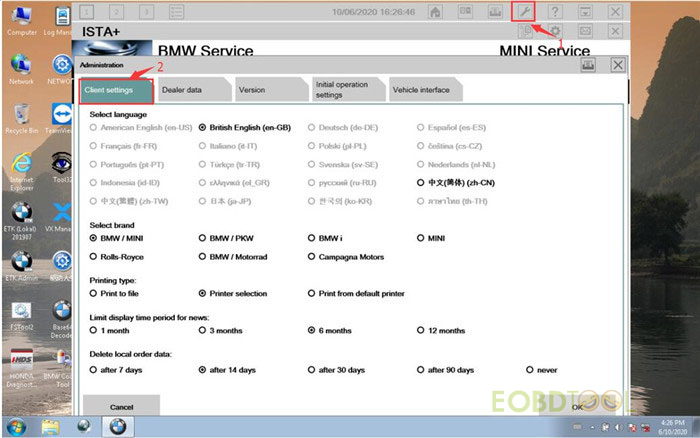This screenshot has height=438, width=700.
Task: Open the wrench administration settings icon
Action: [523, 11]
